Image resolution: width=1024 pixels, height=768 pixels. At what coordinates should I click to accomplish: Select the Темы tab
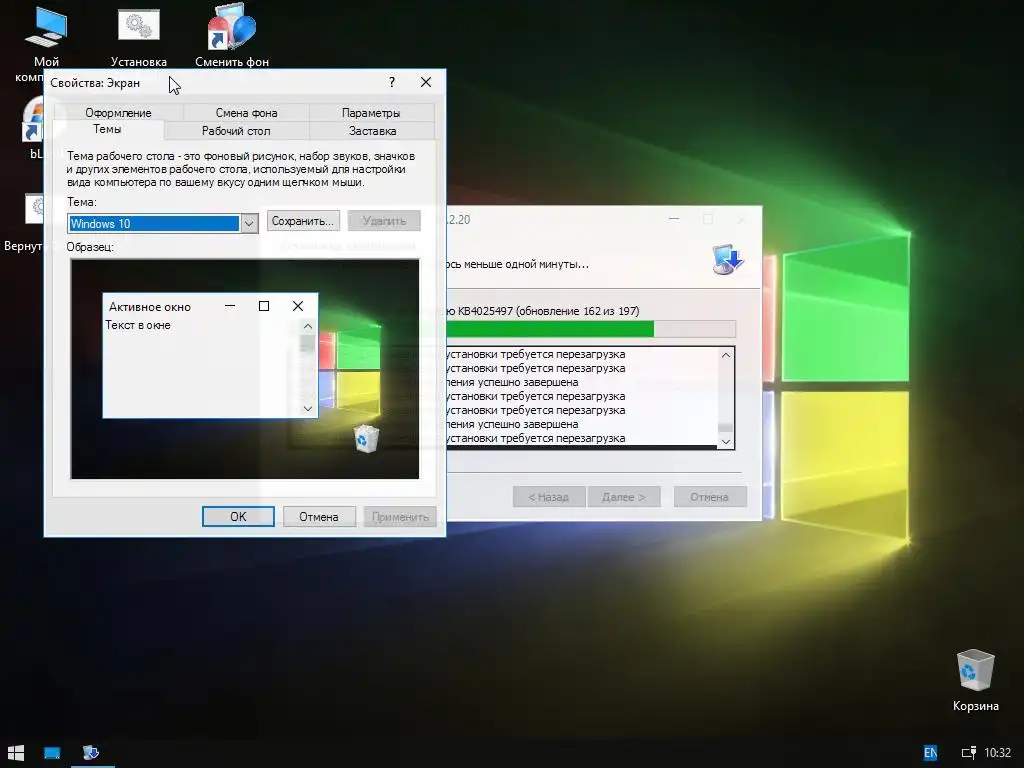(107, 129)
